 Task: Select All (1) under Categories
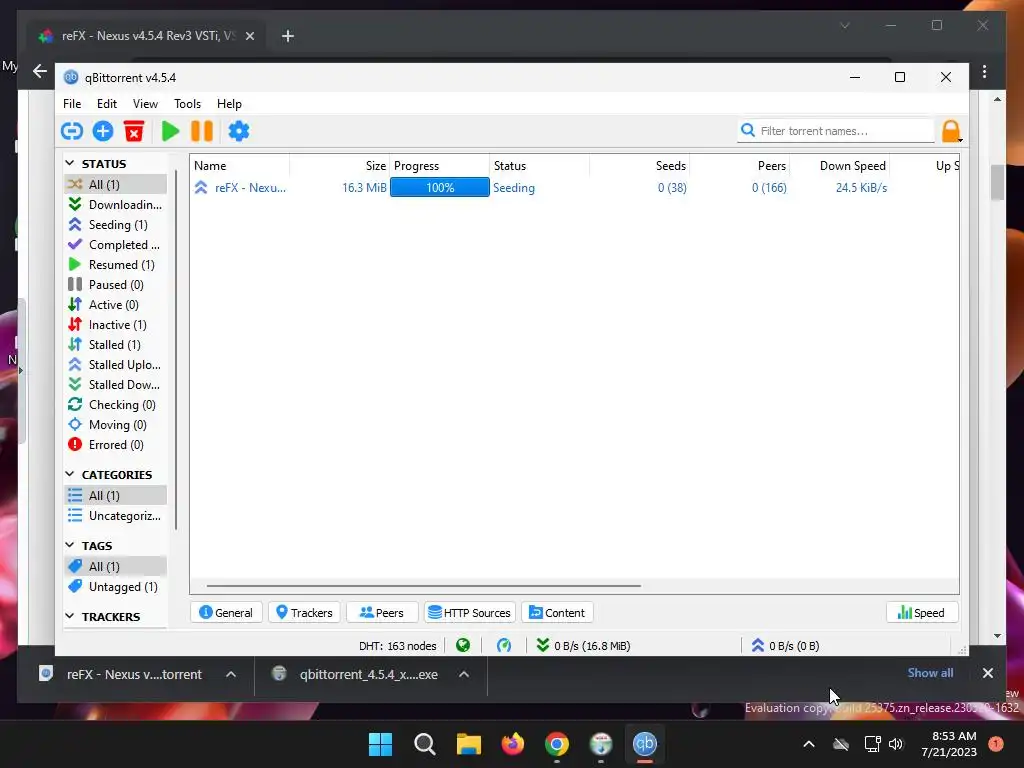point(116,496)
